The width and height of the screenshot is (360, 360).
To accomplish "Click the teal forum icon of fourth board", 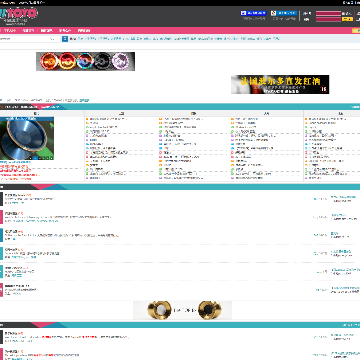I will (1, 253).
